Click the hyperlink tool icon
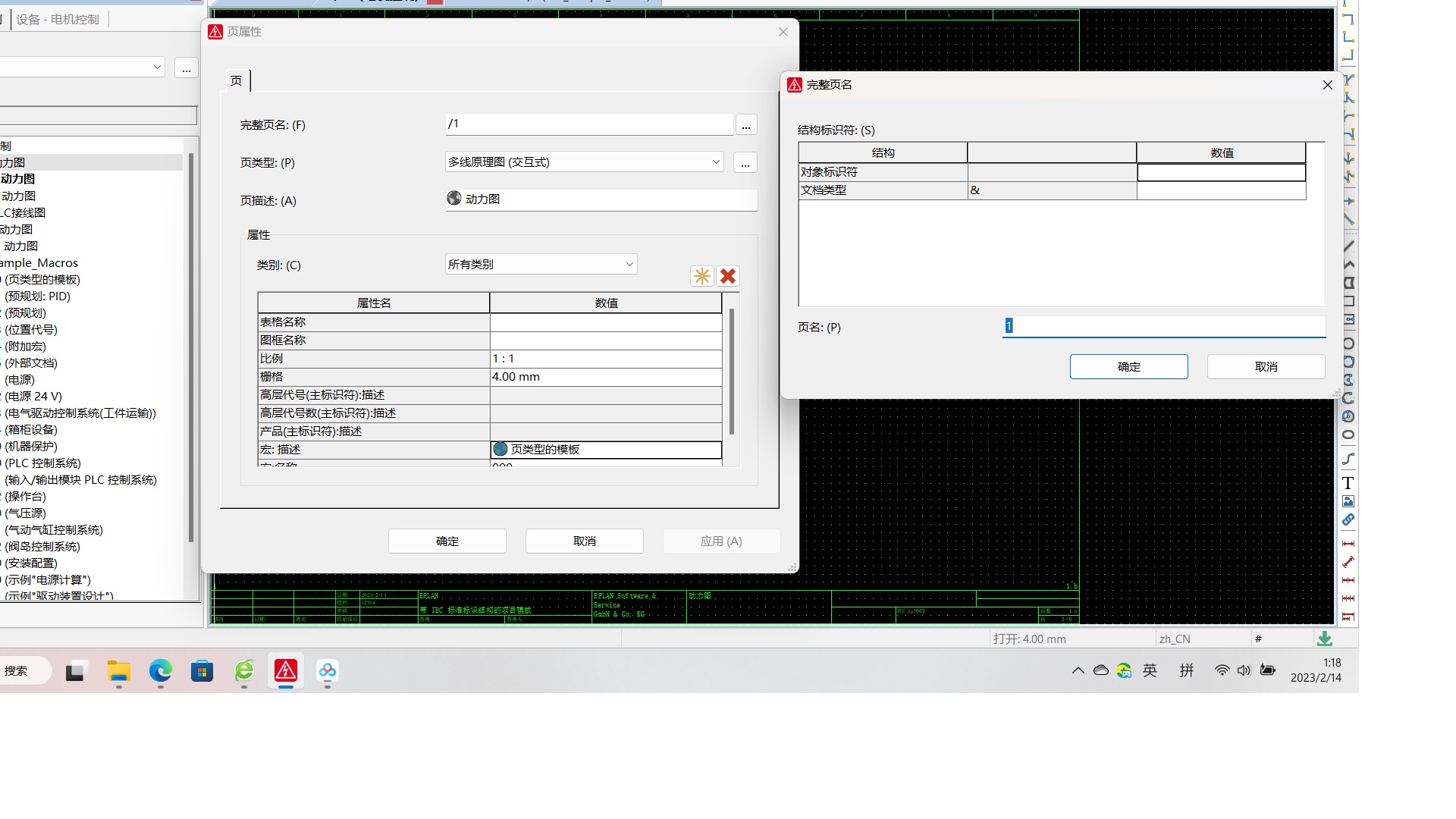Viewport: 1456px width, 819px height. [x=1348, y=519]
